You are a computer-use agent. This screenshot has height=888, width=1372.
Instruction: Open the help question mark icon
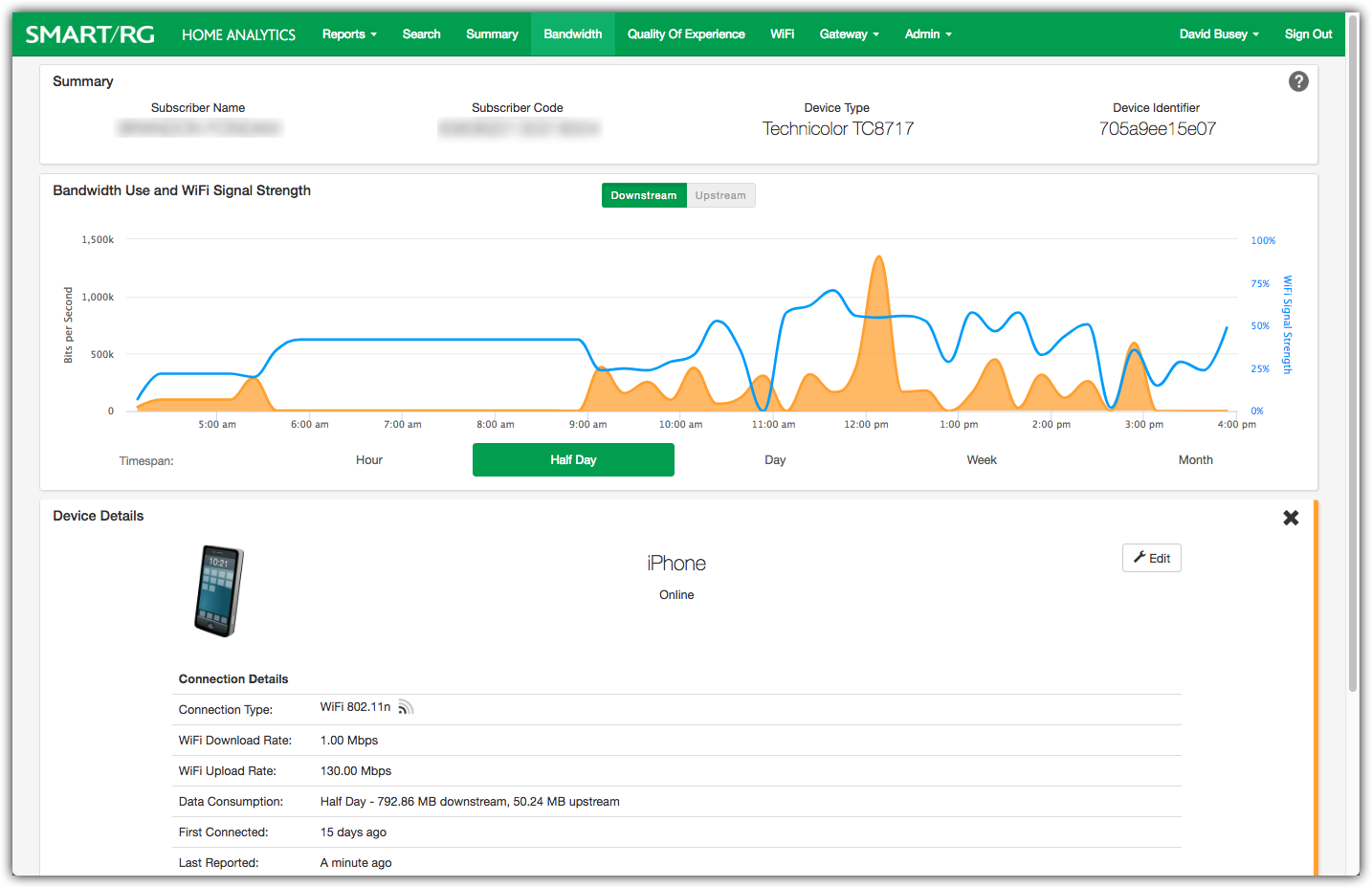(x=1297, y=81)
